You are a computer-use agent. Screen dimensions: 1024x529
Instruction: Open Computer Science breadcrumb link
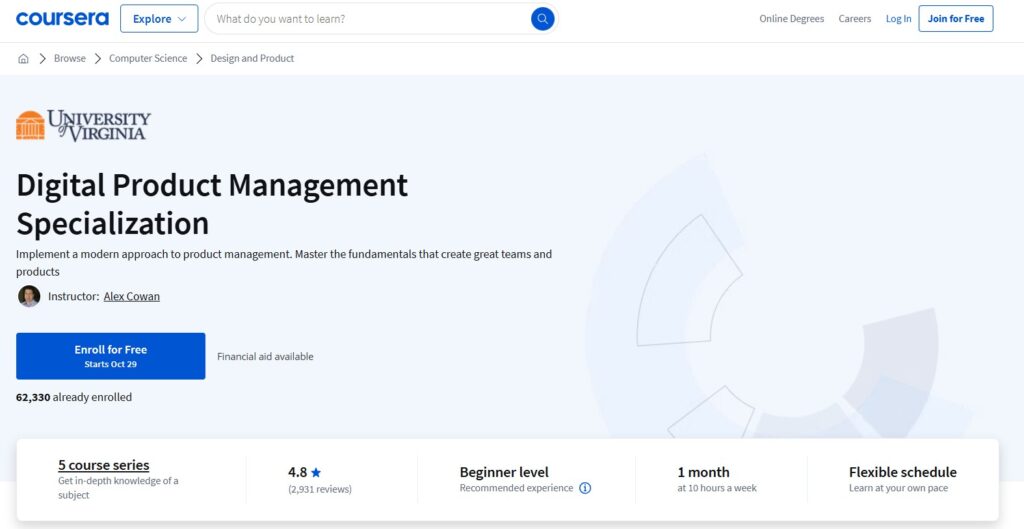click(x=148, y=58)
